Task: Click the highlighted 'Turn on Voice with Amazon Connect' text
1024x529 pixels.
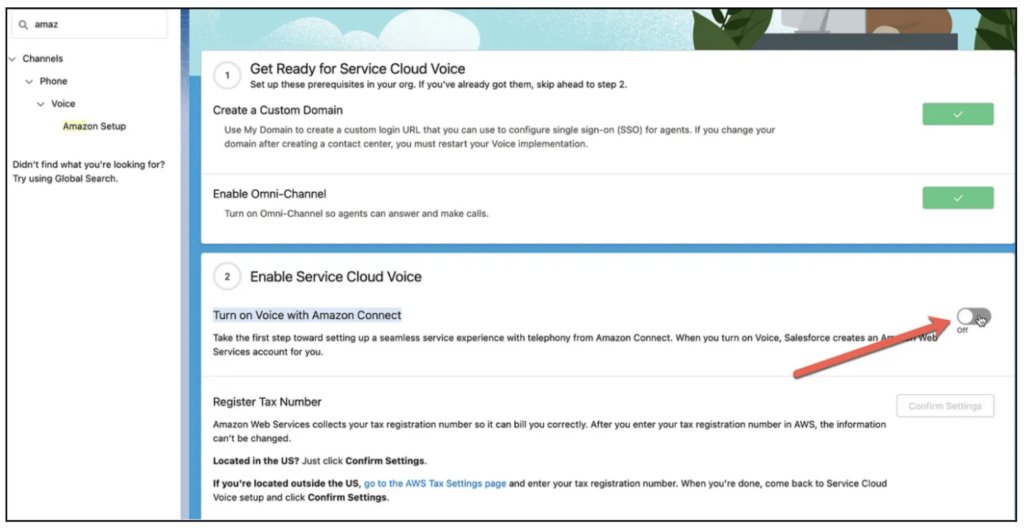Action: [307, 316]
